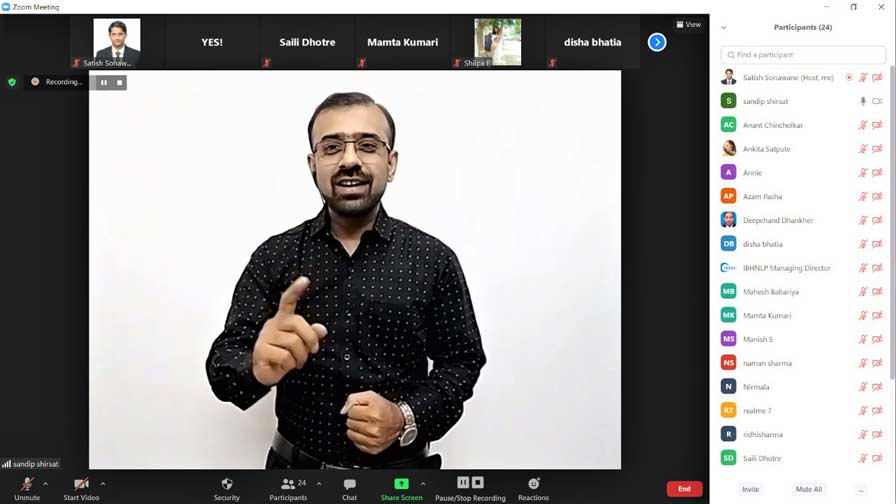This screenshot has height=504, width=896.
Task: Click participants list vertical scrollbar
Action: (x=893, y=222)
